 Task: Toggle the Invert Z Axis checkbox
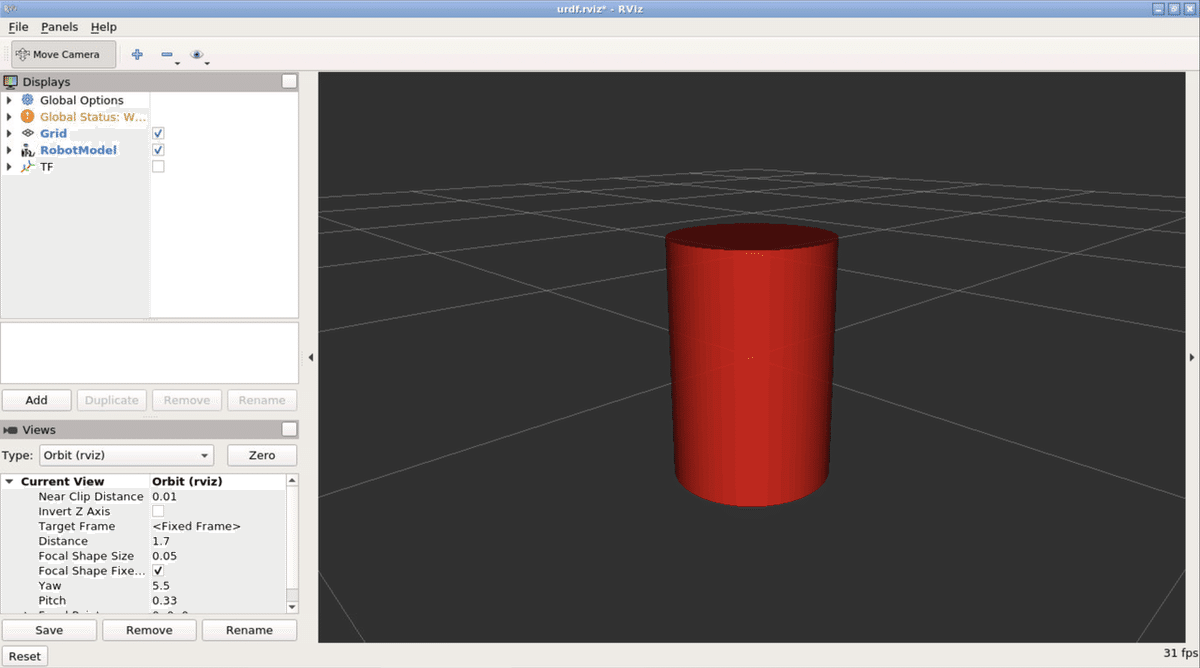[x=158, y=511]
